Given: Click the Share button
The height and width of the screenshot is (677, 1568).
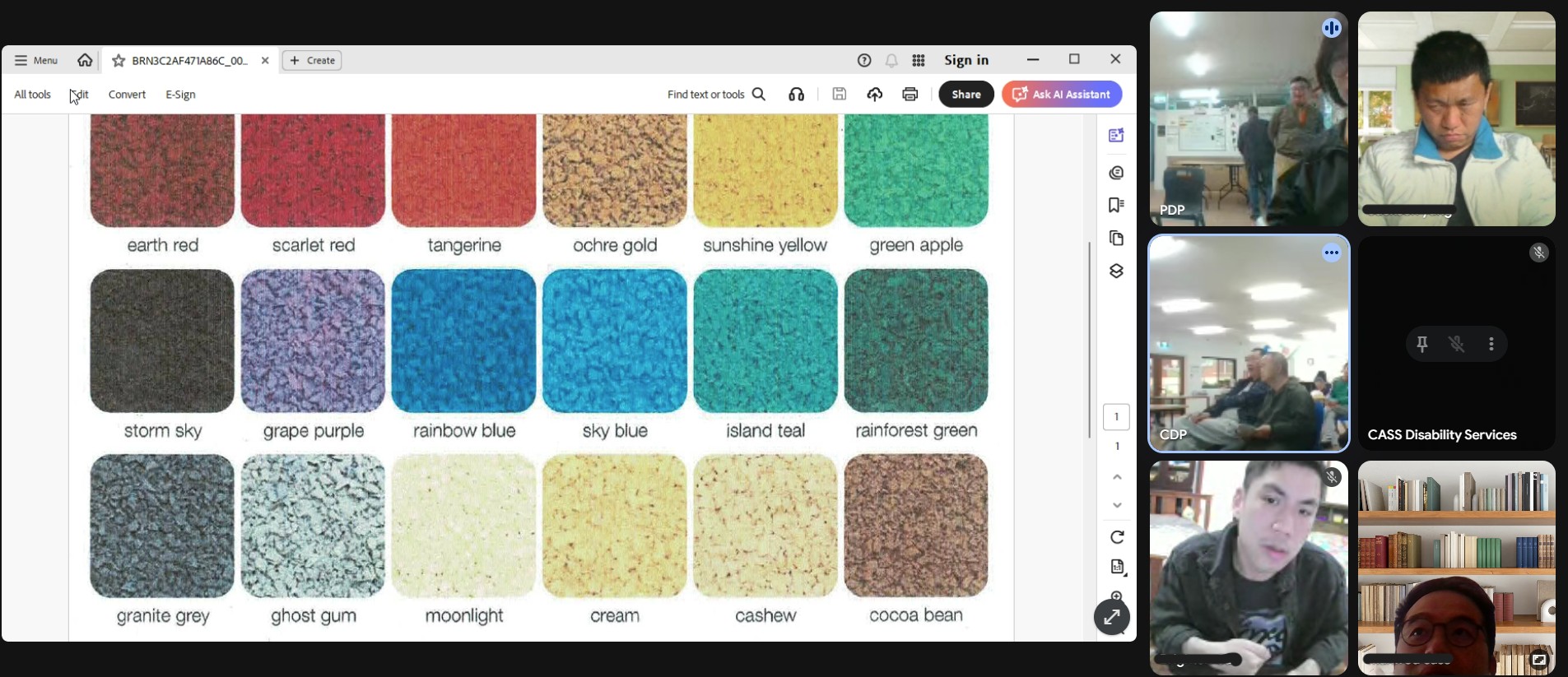Looking at the screenshot, I should (966, 95).
